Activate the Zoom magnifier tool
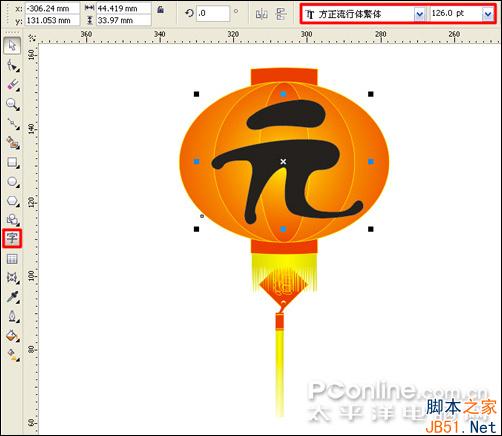 pyautogui.click(x=12, y=104)
